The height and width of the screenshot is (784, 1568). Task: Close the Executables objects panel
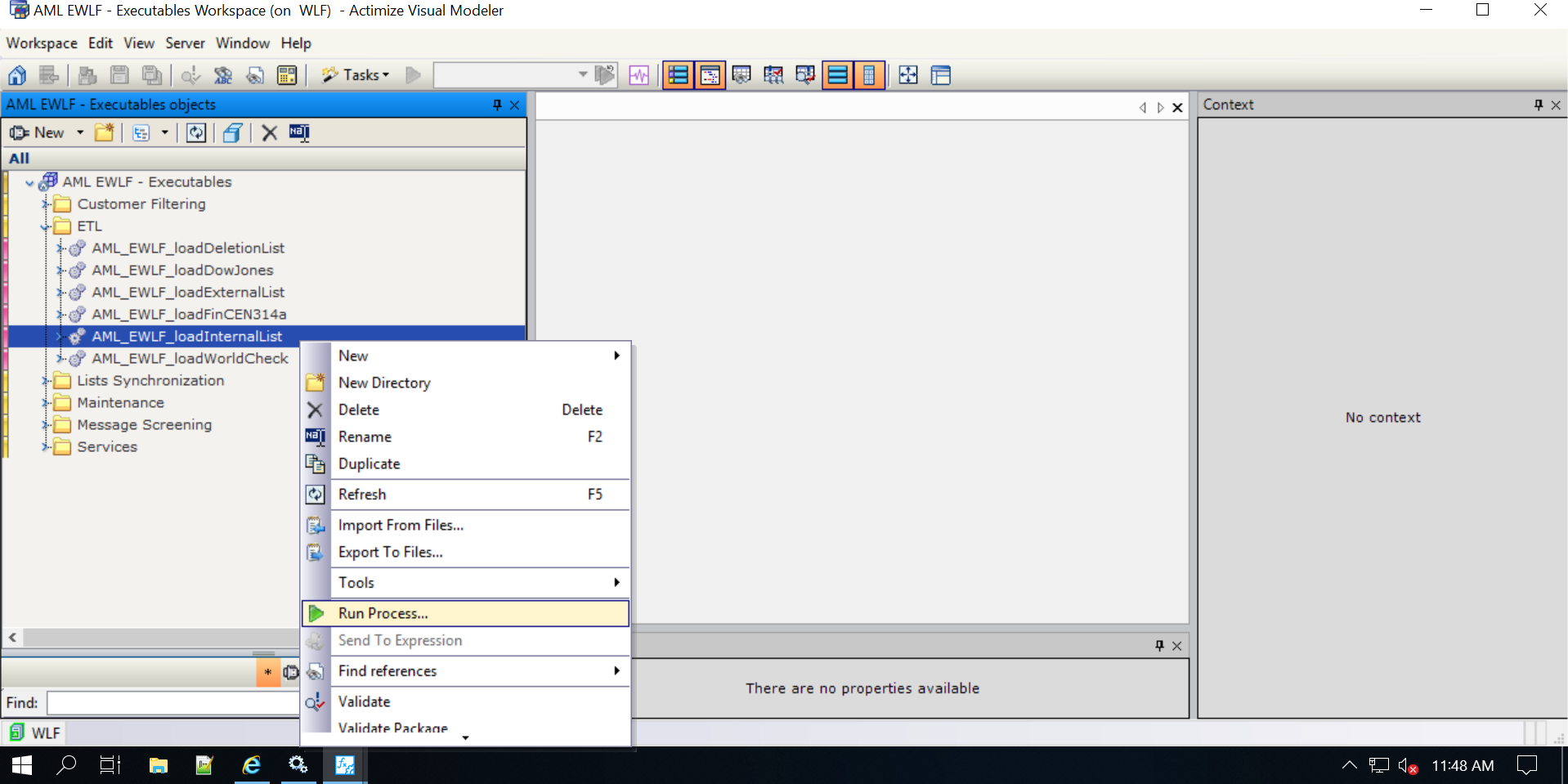click(x=515, y=105)
